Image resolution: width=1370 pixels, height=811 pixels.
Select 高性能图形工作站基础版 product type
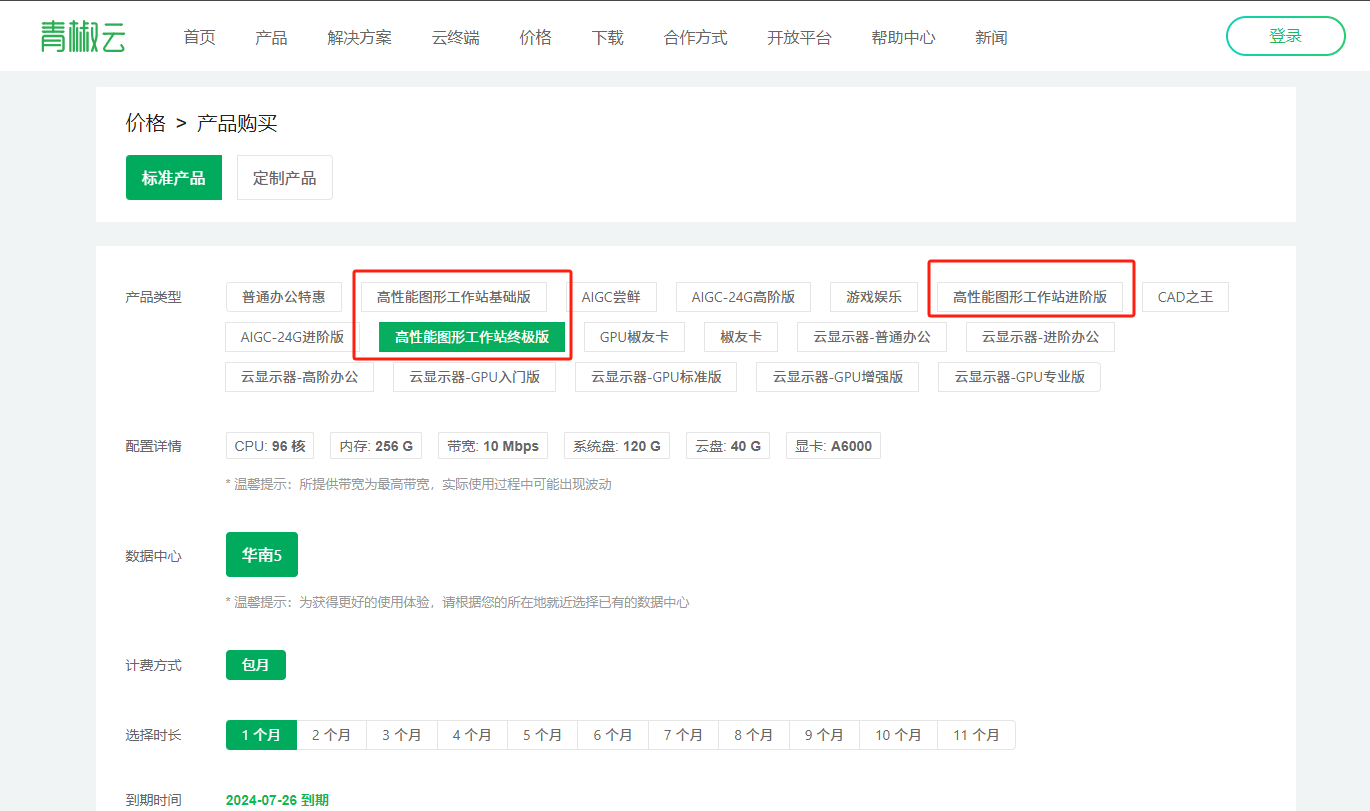click(454, 297)
